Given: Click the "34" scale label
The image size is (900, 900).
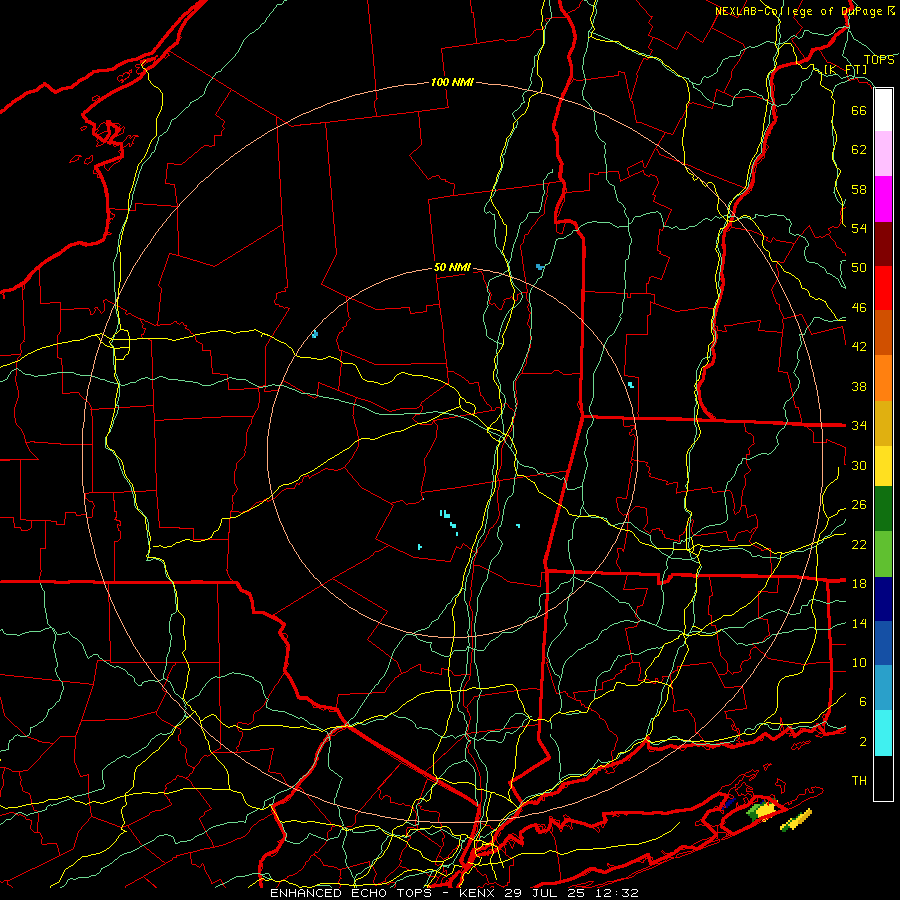Looking at the screenshot, I should (859, 425).
